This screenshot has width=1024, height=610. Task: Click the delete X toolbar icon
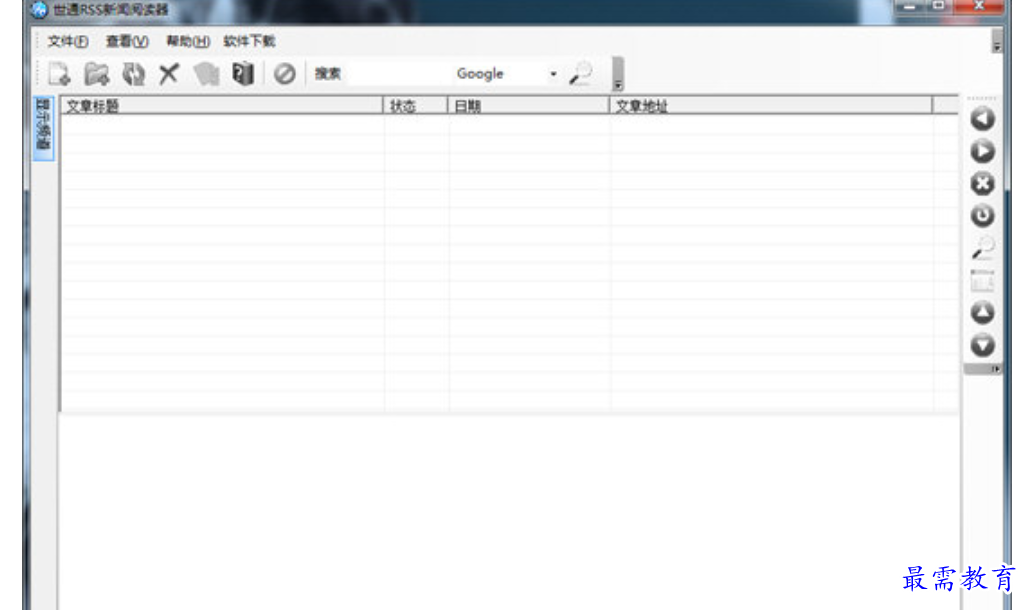click(169, 74)
